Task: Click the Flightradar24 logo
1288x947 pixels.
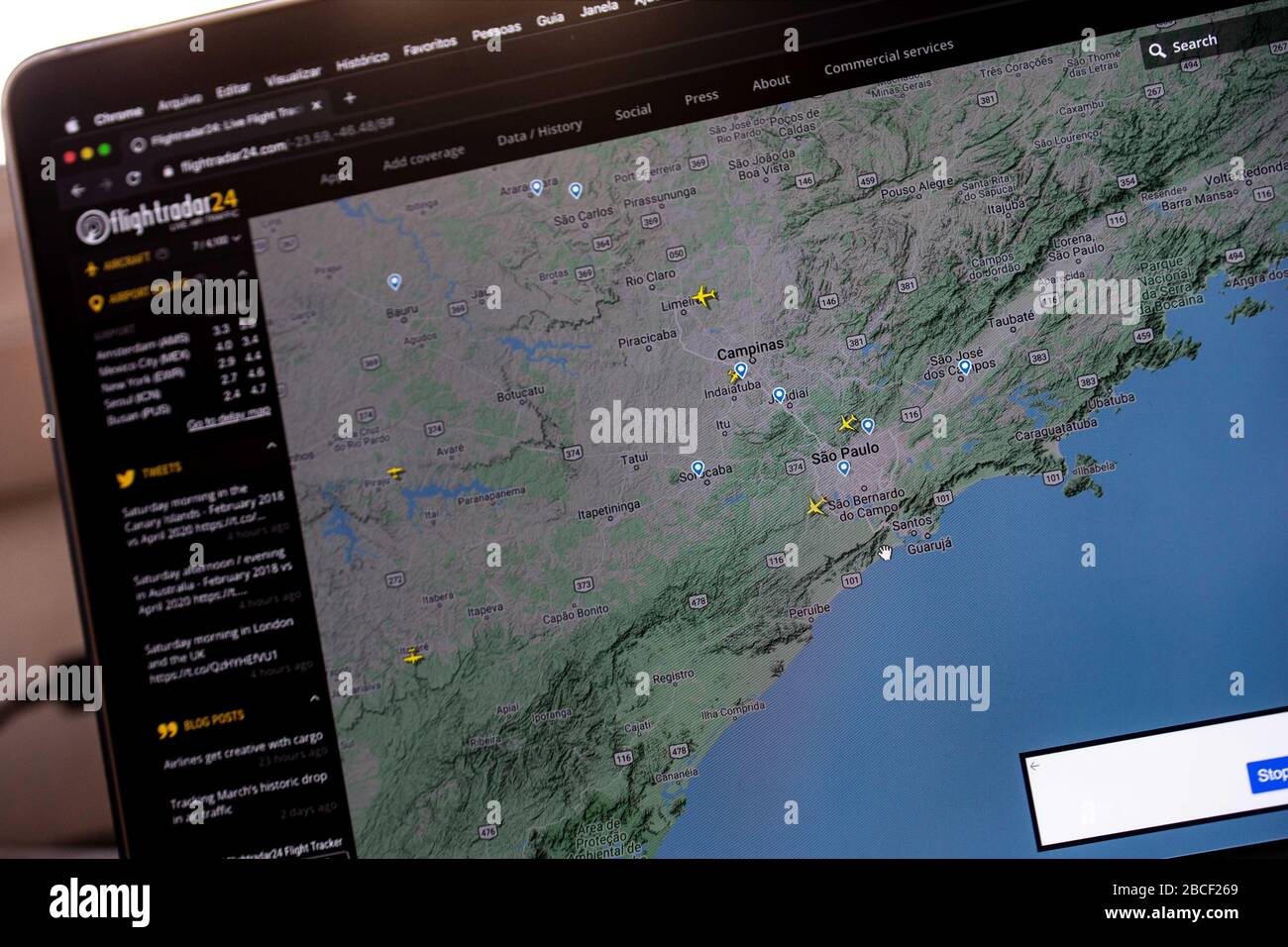Action: (156, 217)
